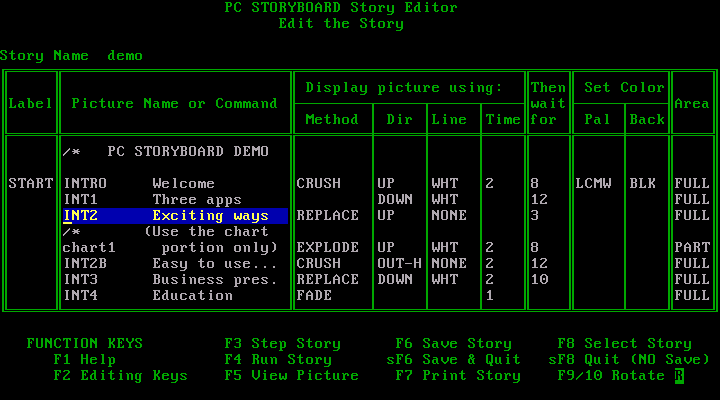
Task: Click FULL area value in INT4 row
Action: click(x=692, y=295)
